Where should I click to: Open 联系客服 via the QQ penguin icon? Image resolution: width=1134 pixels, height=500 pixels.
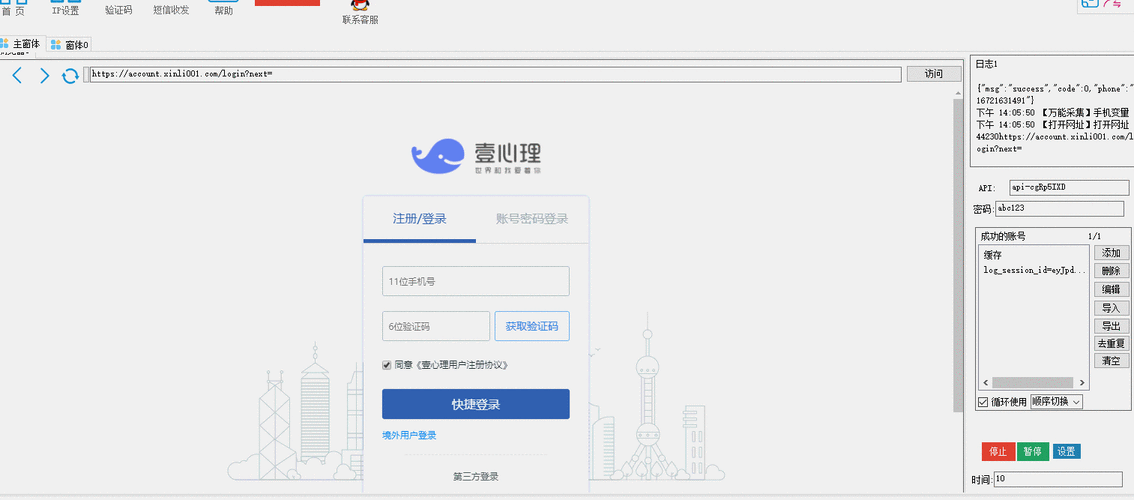tap(359, 5)
